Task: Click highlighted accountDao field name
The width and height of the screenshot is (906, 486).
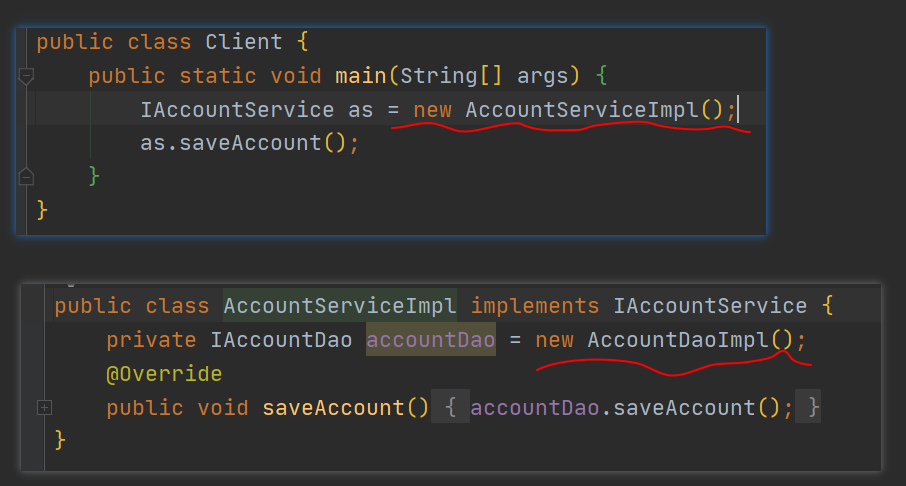Action: [431, 340]
